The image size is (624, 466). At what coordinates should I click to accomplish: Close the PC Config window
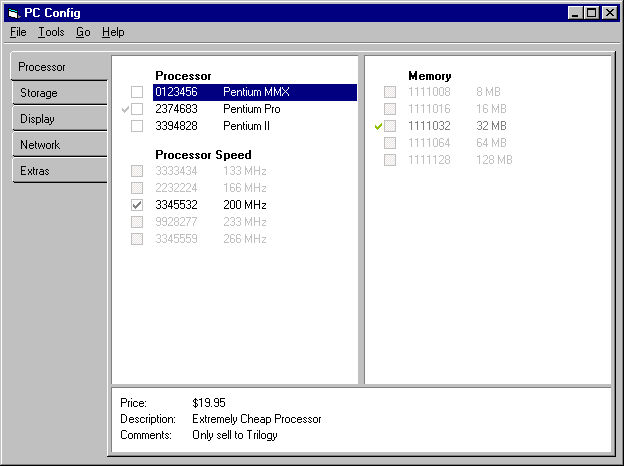coord(610,13)
